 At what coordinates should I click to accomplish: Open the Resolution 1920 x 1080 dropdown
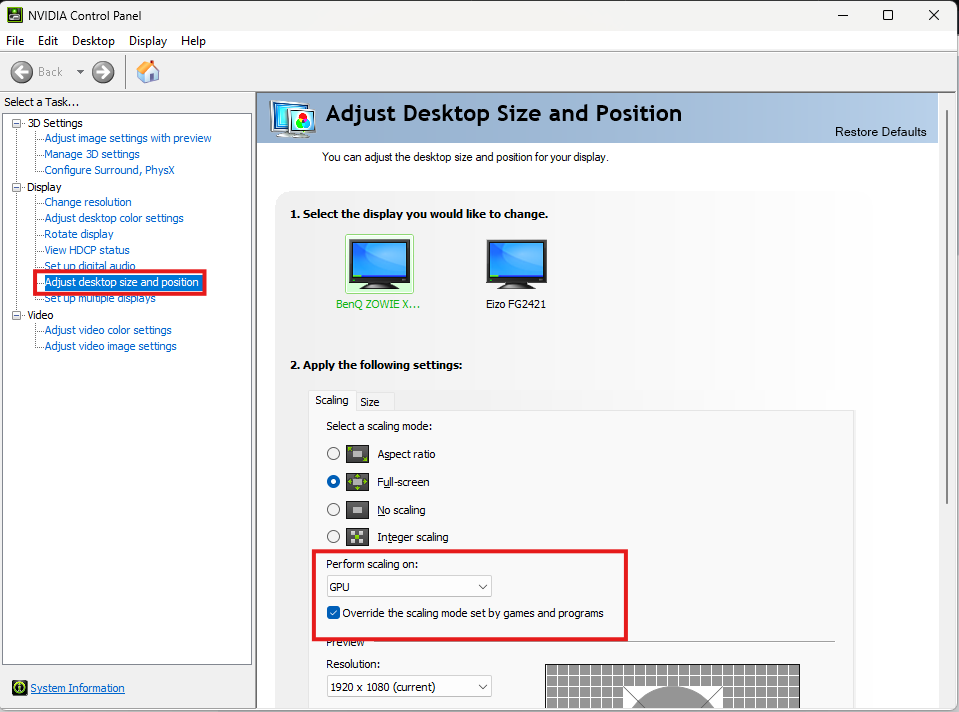tap(409, 687)
